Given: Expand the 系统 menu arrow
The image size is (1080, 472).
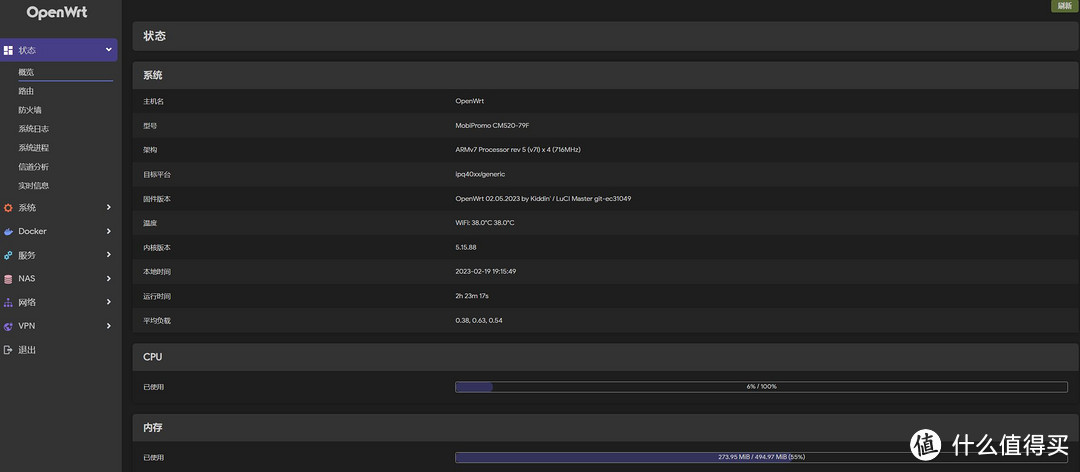Looking at the screenshot, I should (x=108, y=208).
